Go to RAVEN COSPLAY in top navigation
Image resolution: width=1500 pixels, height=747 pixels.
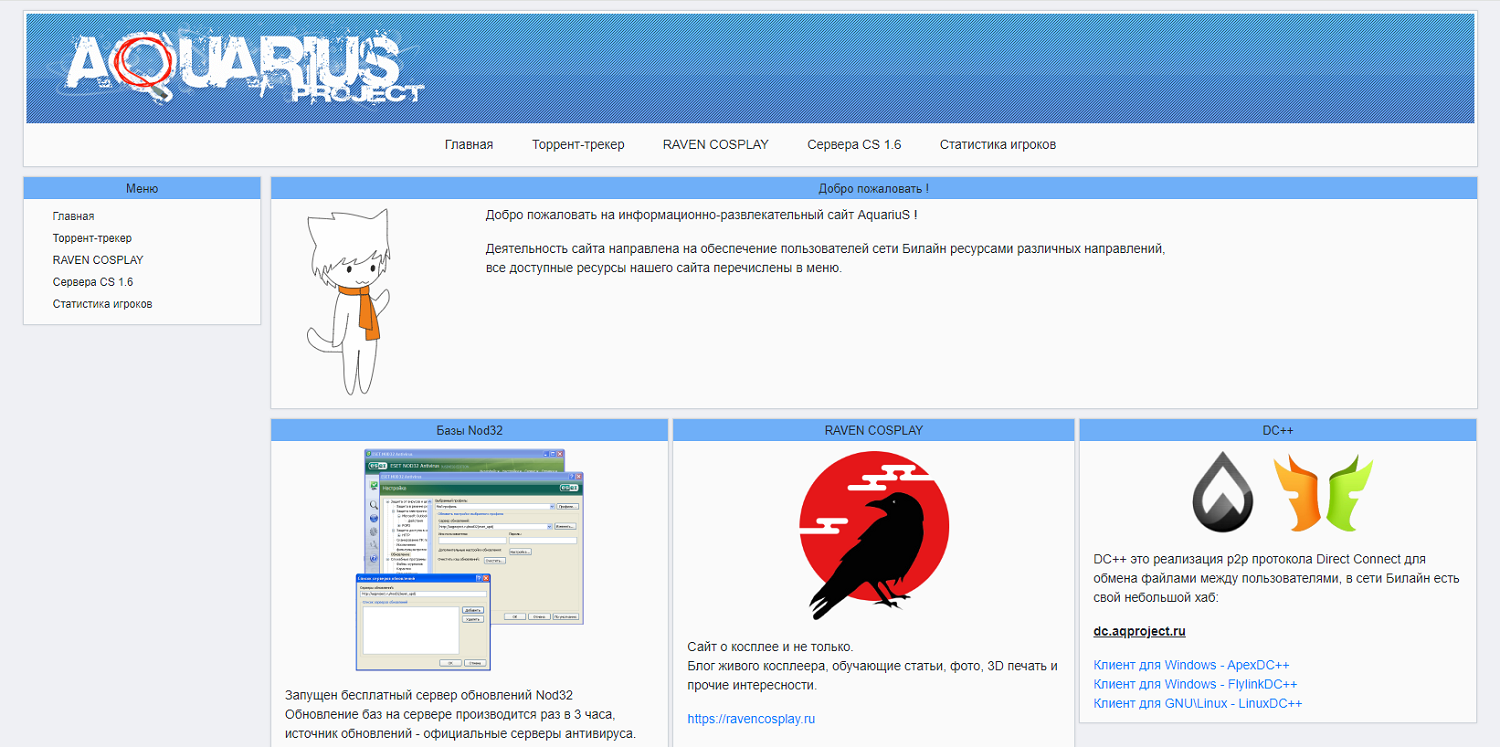pyautogui.click(x=716, y=145)
